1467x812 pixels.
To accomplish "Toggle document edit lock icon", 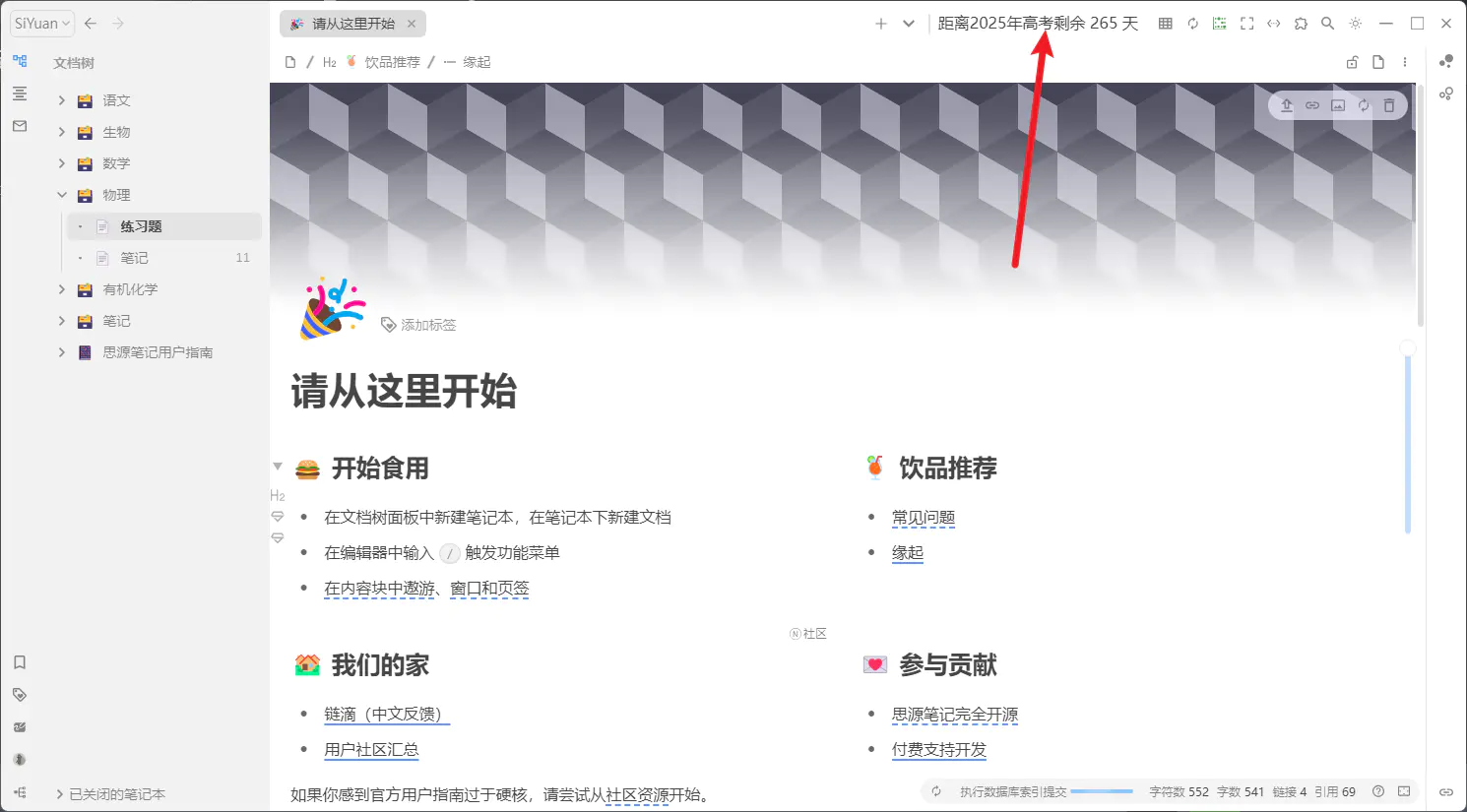I will (x=1353, y=62).
